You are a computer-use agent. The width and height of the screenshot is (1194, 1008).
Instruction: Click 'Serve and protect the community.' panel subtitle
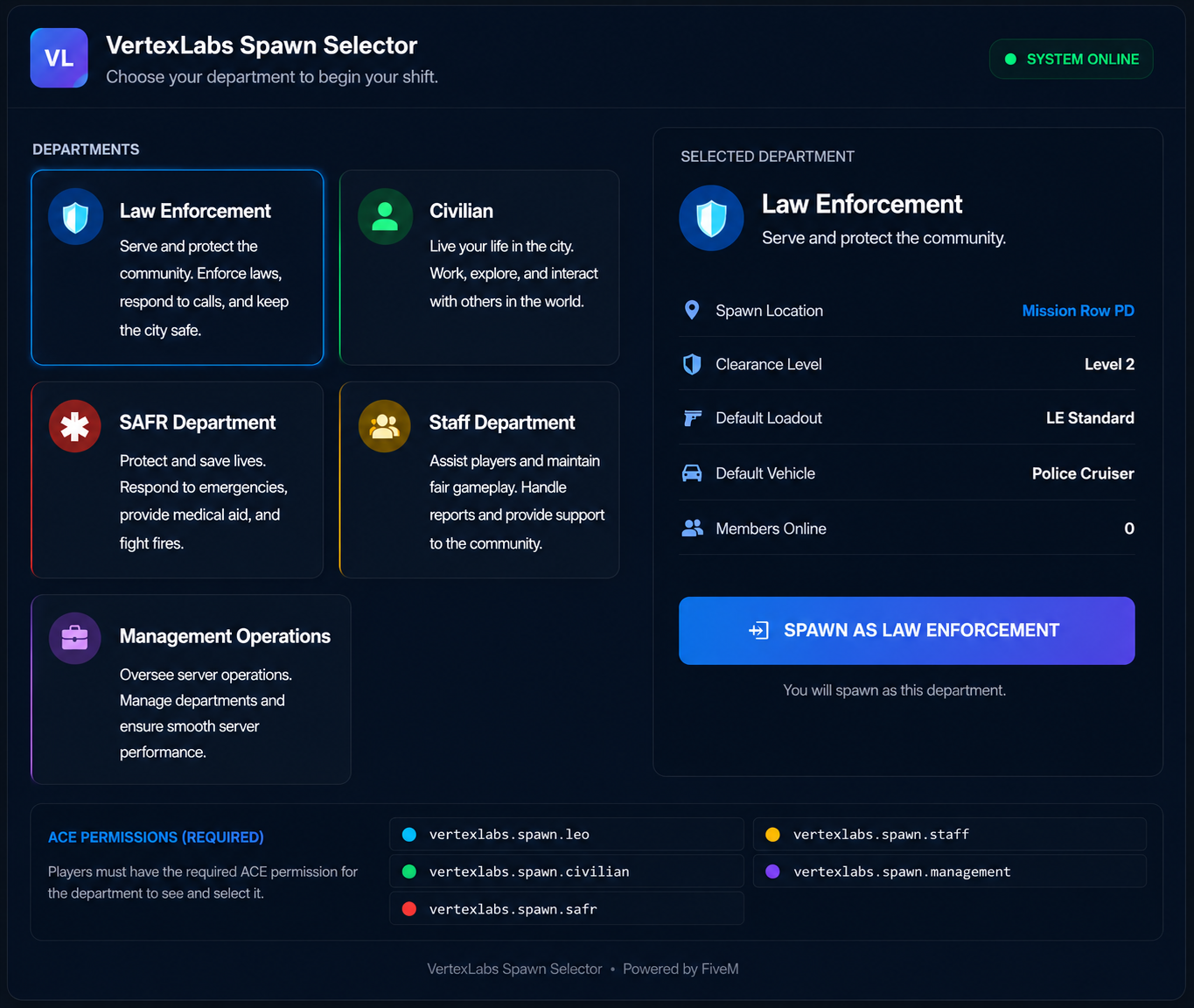(883, 238)
